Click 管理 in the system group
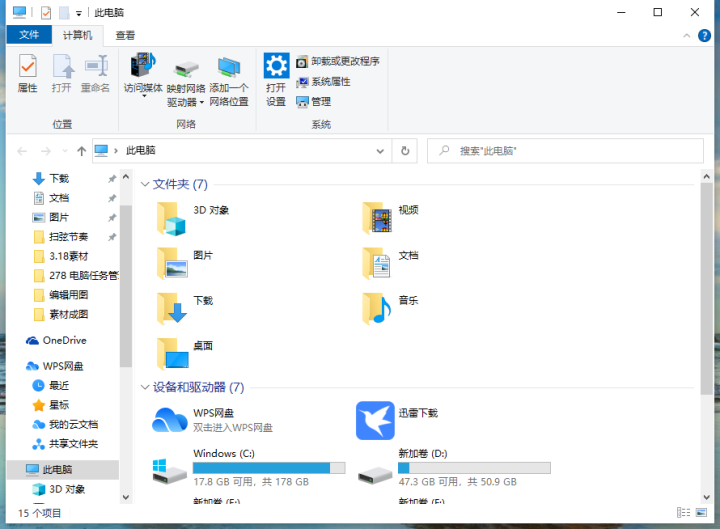This screenshot has height=529, width=720. [314, 102]
